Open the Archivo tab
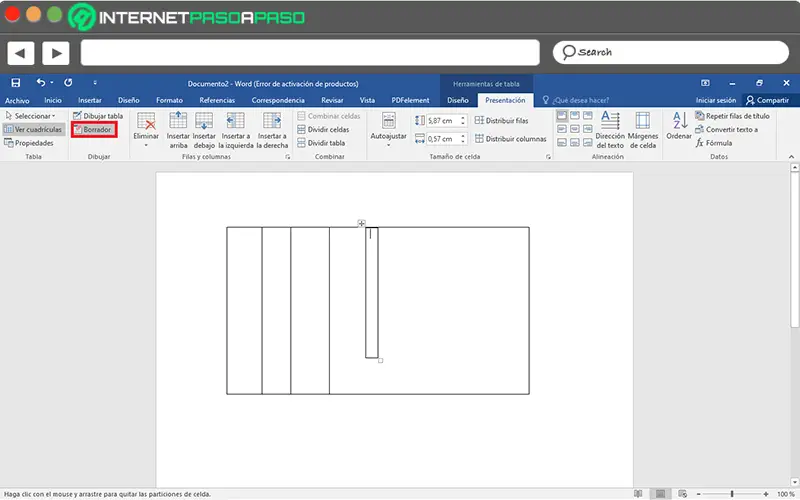This screenshot has height=500, width=800. (x=17, y=101)
